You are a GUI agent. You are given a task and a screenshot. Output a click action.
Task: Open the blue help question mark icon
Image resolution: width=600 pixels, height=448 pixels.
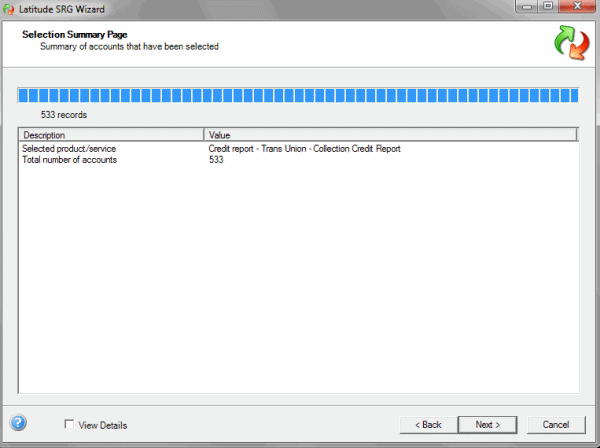point(18,423)
